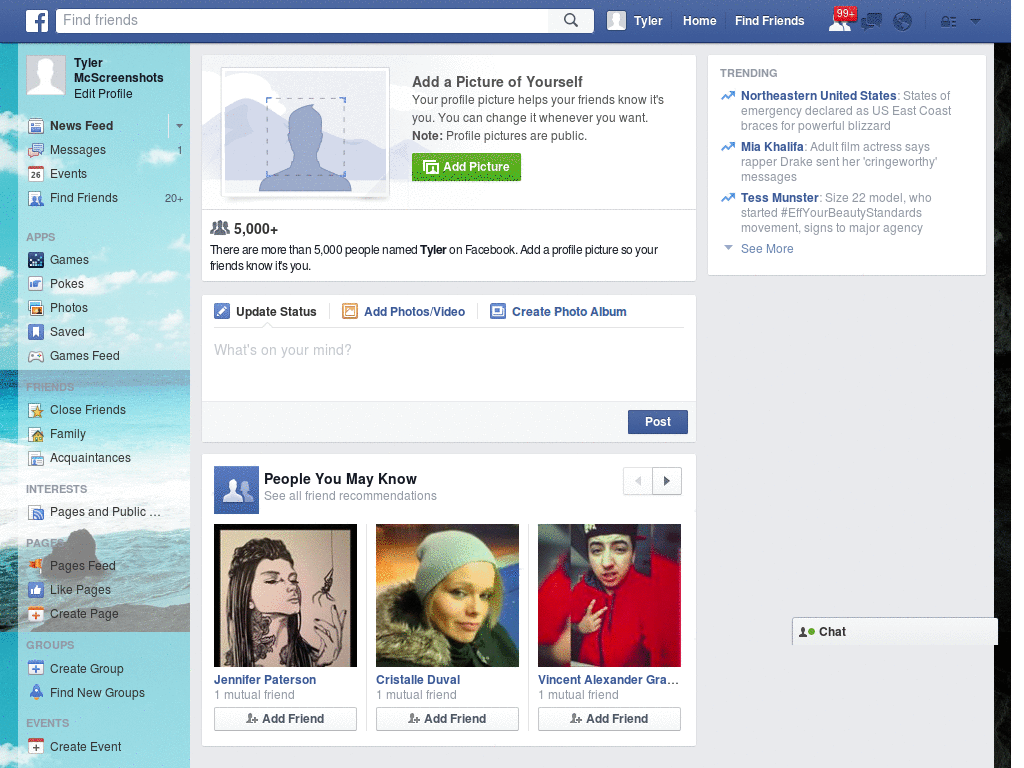Select the Create Photo Album tab
This screenshot has height=768, width=1024.
click(558, 312)
